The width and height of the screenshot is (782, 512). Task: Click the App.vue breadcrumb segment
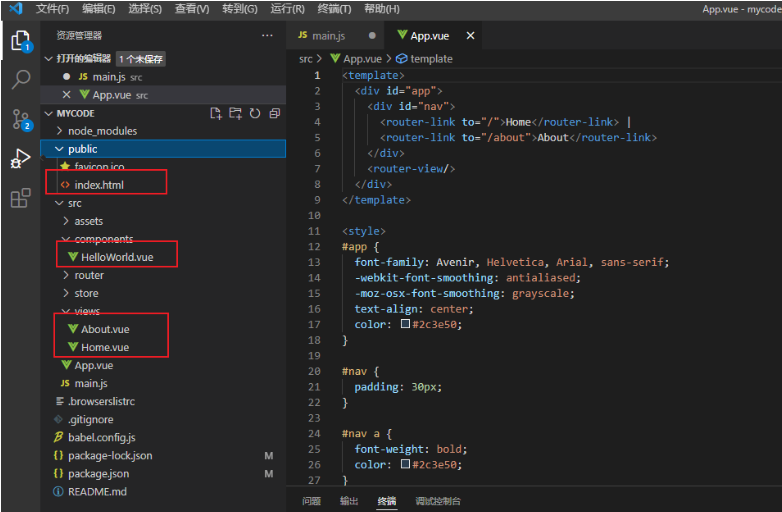pyautogui.click(x=356, y=59)
